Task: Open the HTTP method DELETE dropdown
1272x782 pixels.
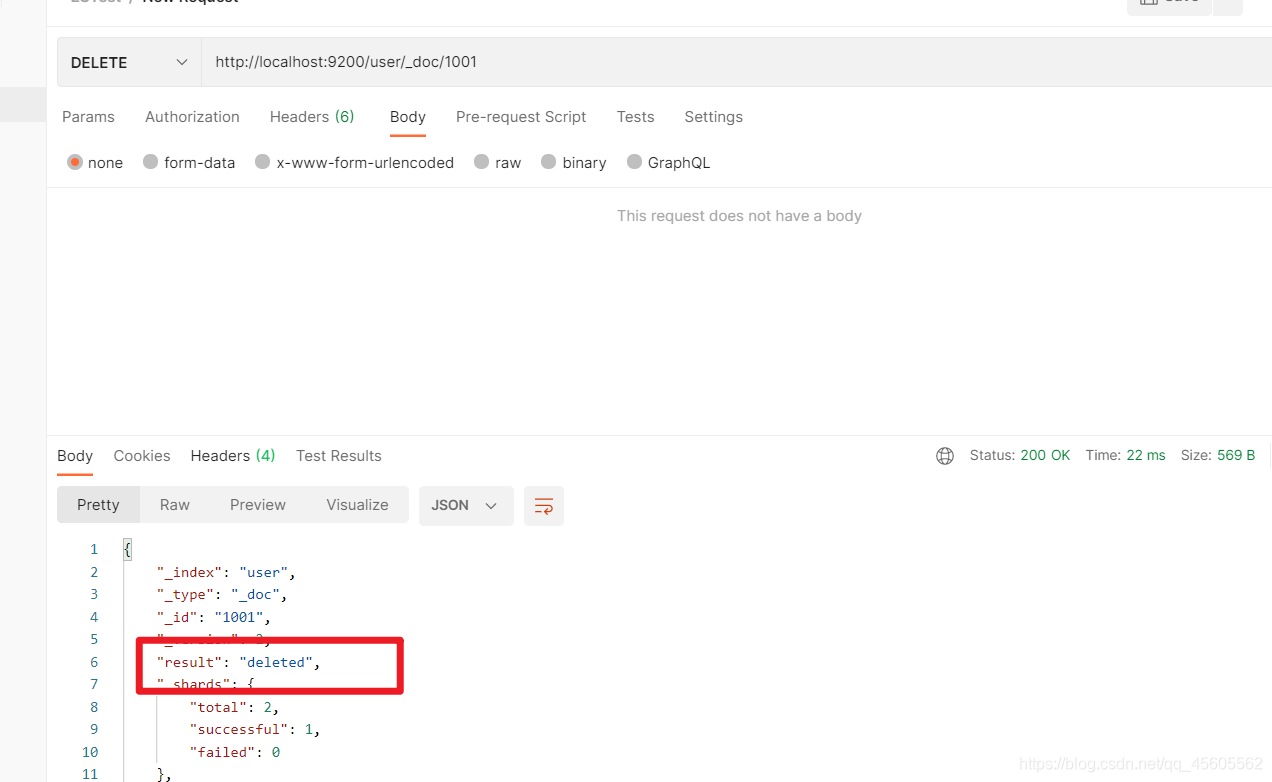Action: pos(130,62)
